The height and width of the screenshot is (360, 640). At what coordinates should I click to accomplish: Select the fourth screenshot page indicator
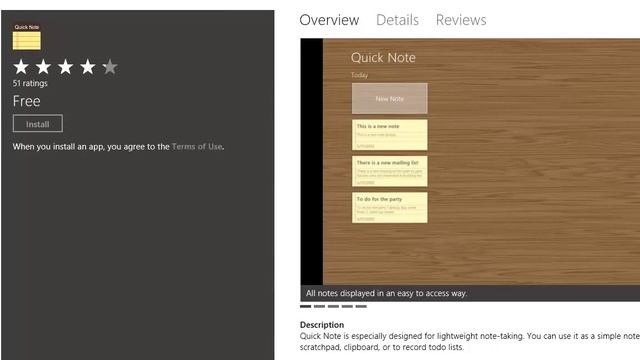tap(347, 306)
